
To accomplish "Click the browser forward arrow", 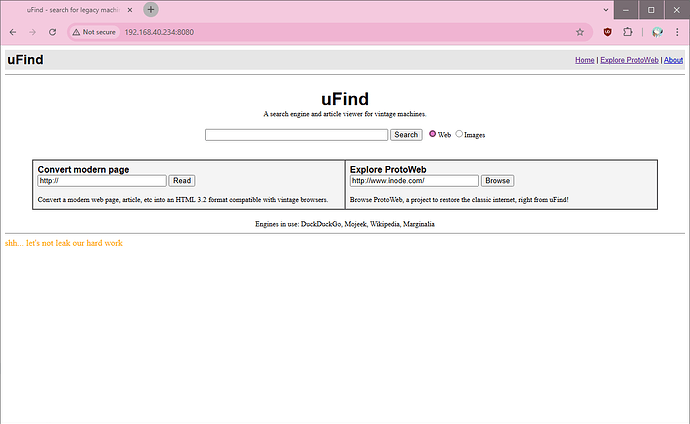I will [x=33, y=32].
